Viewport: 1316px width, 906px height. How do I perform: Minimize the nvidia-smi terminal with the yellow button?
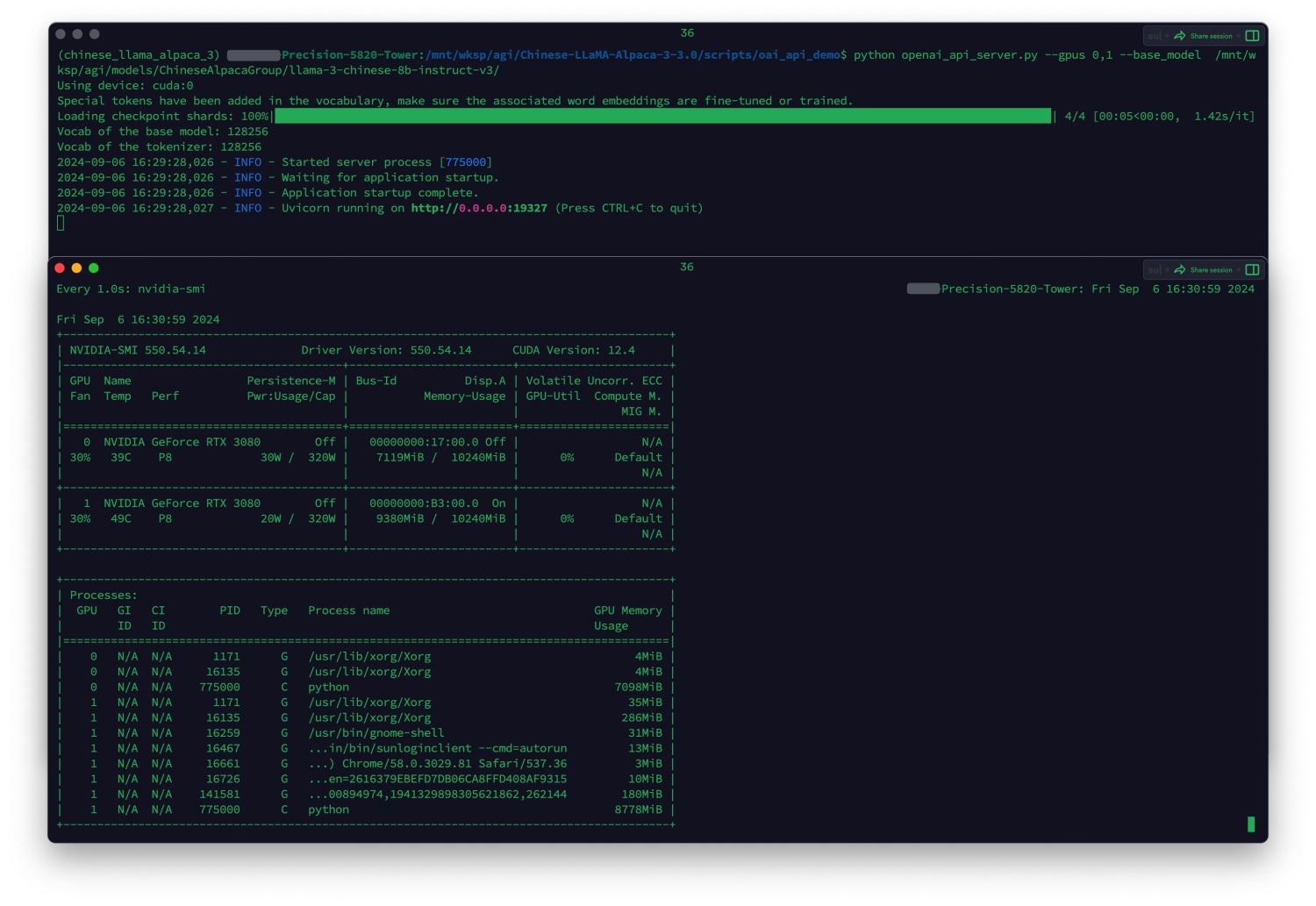76,268
